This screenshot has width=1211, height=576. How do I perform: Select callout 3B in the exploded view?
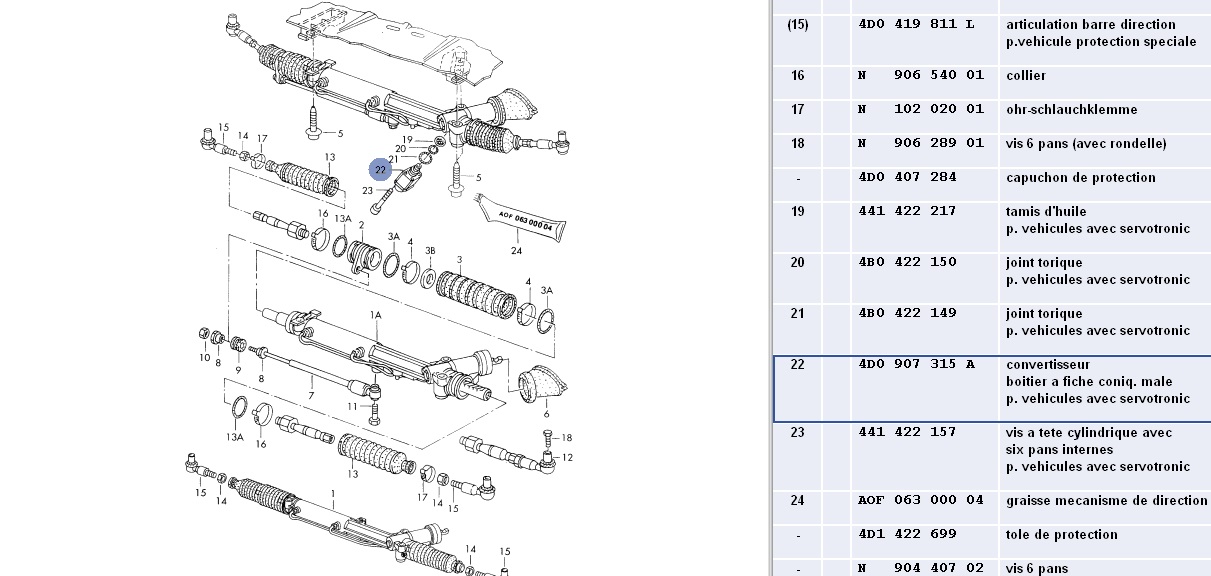click(431, 250)
